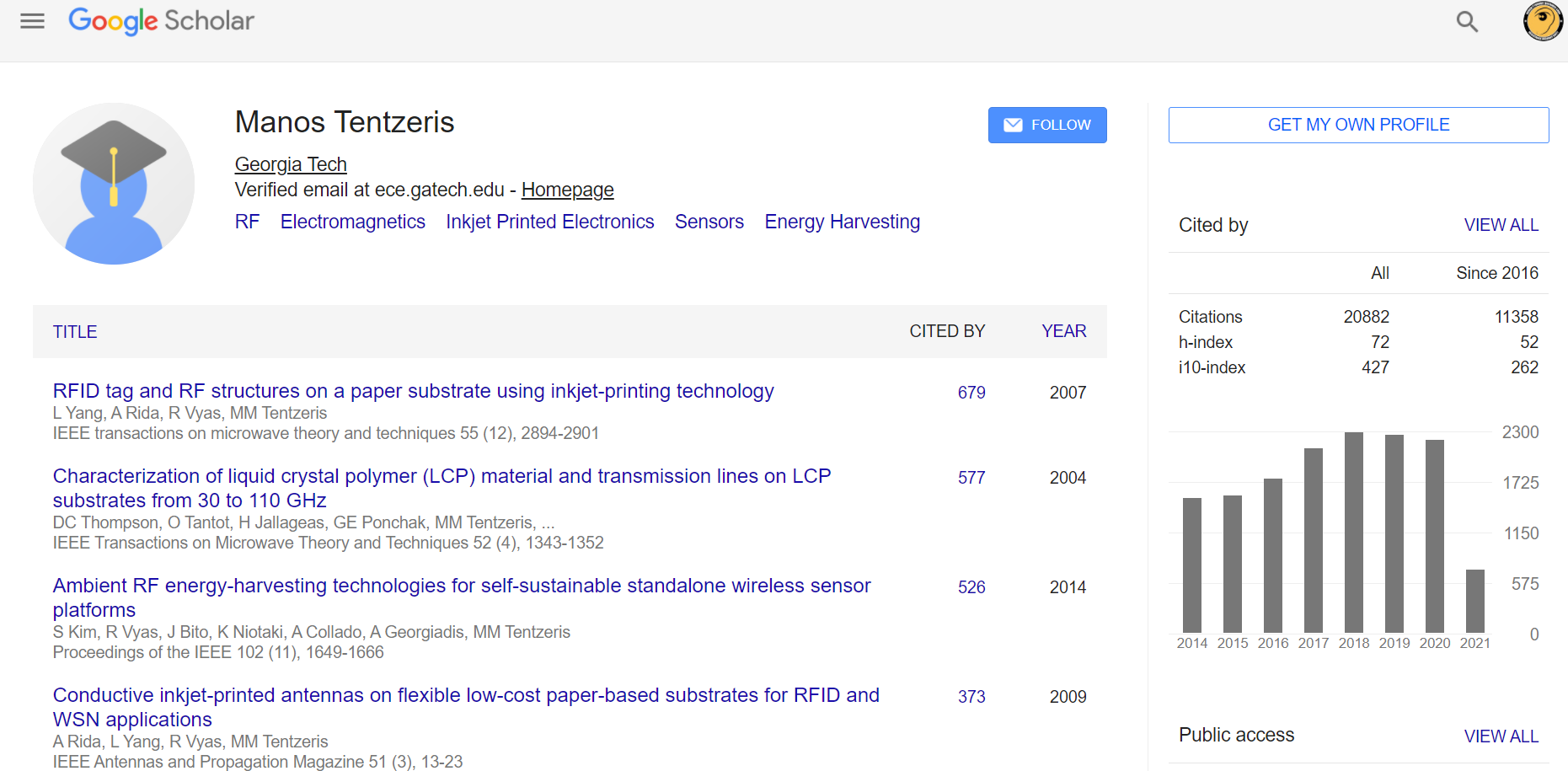The height and width of the screenshot is (771, 1568).
Task: Select the Energy Harvesting interest tag
Action: (842, 222)
